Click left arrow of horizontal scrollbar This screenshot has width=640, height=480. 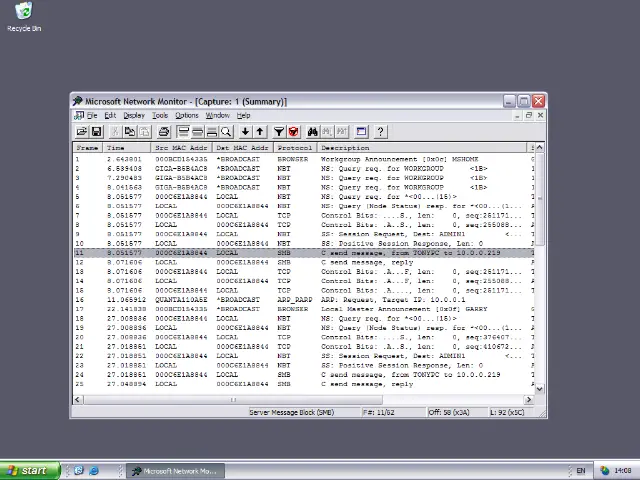coord(78,400)
